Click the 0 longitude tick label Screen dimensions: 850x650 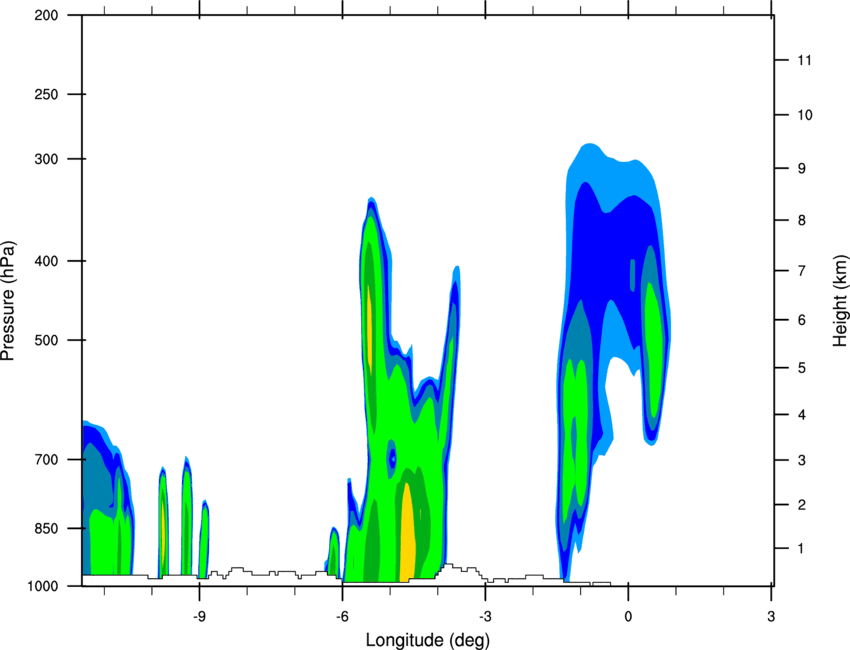[628, 617]
